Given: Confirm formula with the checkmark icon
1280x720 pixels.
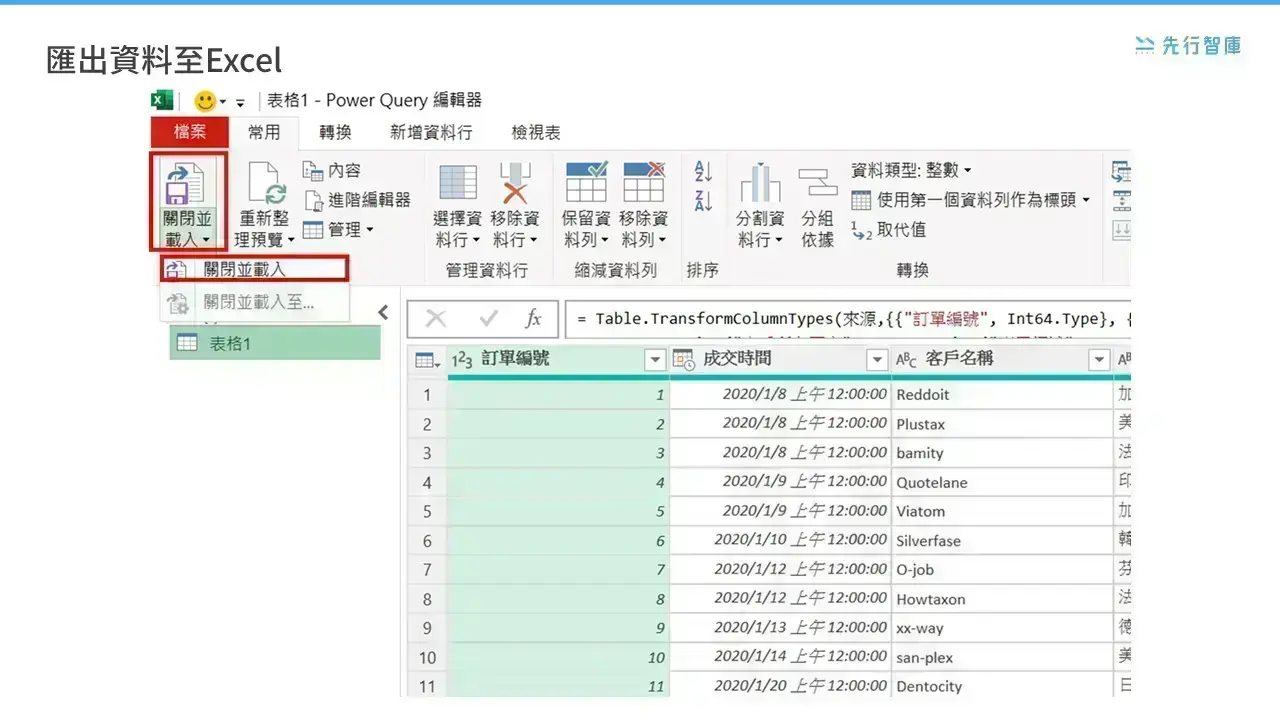Looking at the screenshot, I should click(x=489, y=319).
